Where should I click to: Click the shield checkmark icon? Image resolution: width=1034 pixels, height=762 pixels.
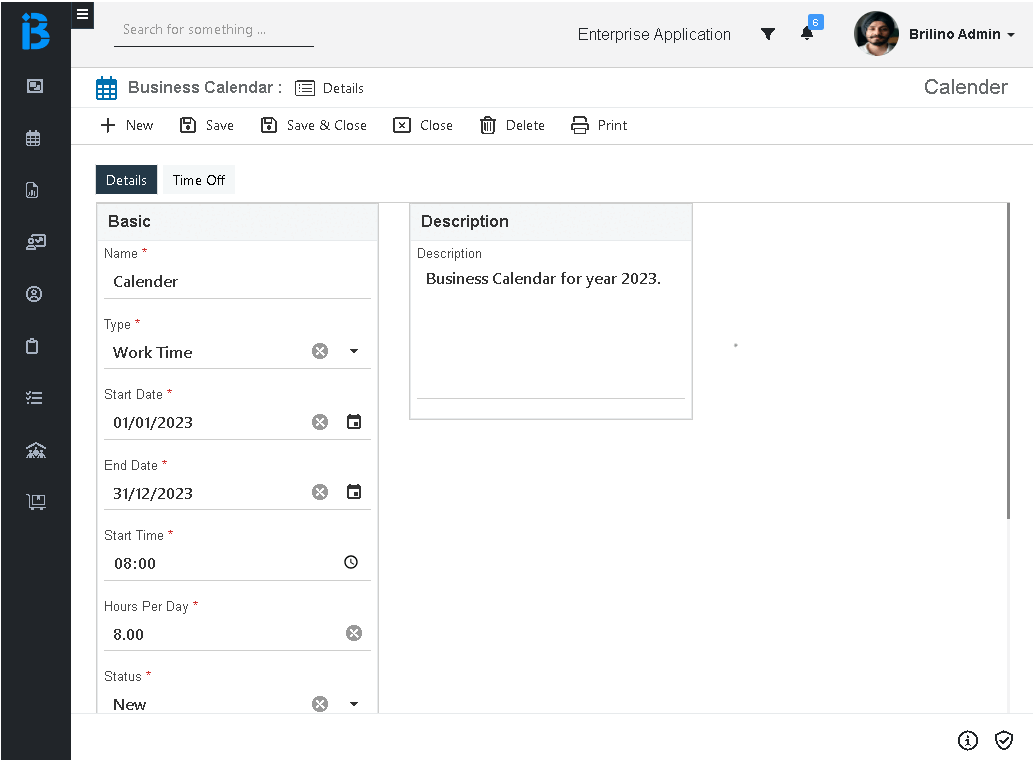tap(1004, 740)
